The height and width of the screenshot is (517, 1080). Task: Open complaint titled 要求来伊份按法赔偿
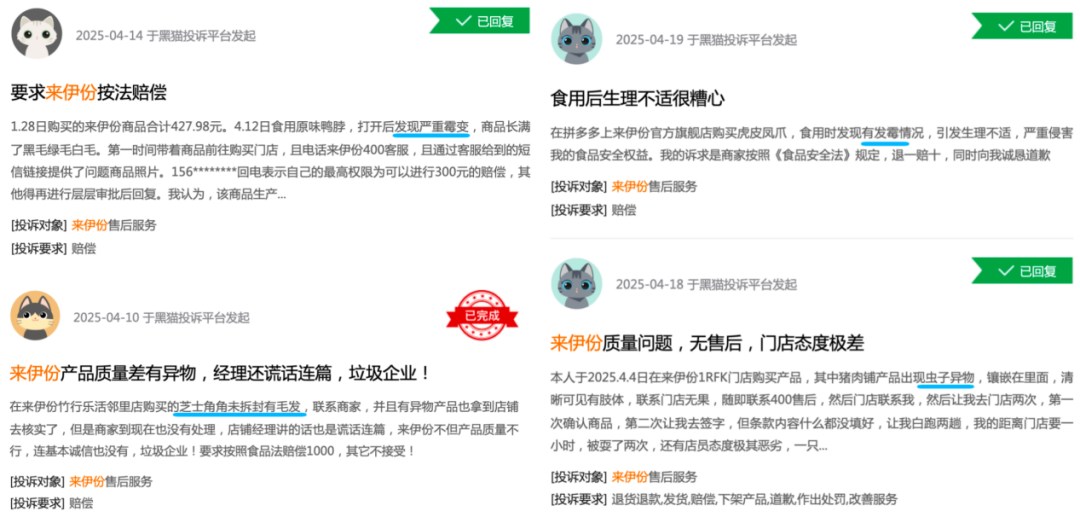coord(89,93)
